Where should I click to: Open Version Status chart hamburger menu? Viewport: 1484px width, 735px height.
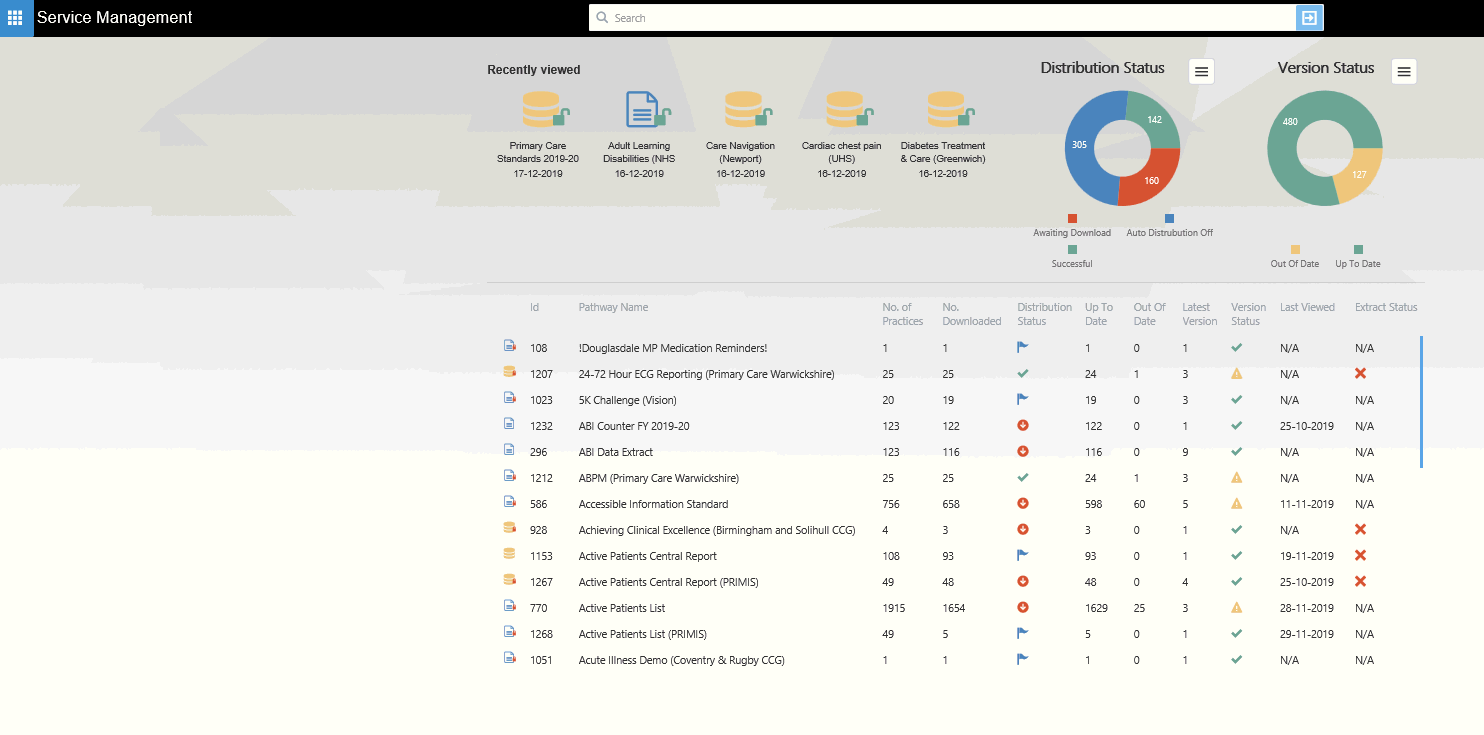point(1404,71)
